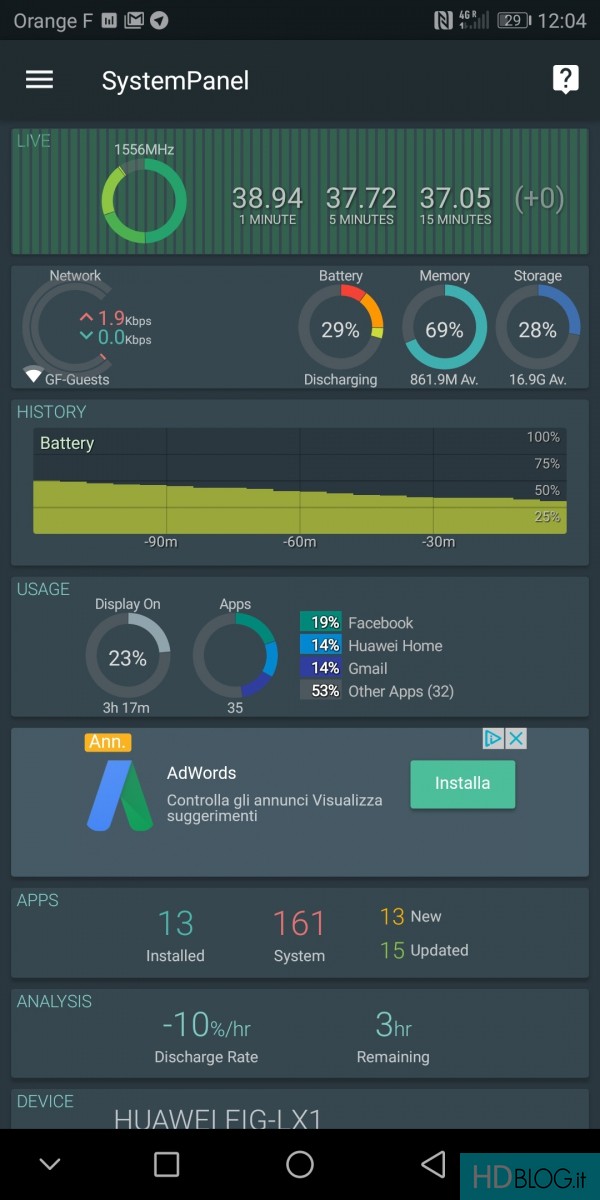Open the CPU frequency ring gauge
The width and height of the screenshot is (600, 1200).
(x=144, y=201)
